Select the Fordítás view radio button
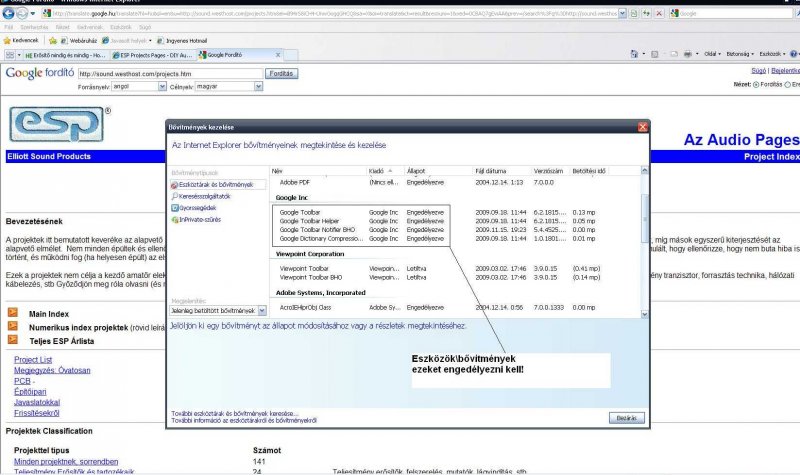The image size is (800, 475). coord(756,85)
